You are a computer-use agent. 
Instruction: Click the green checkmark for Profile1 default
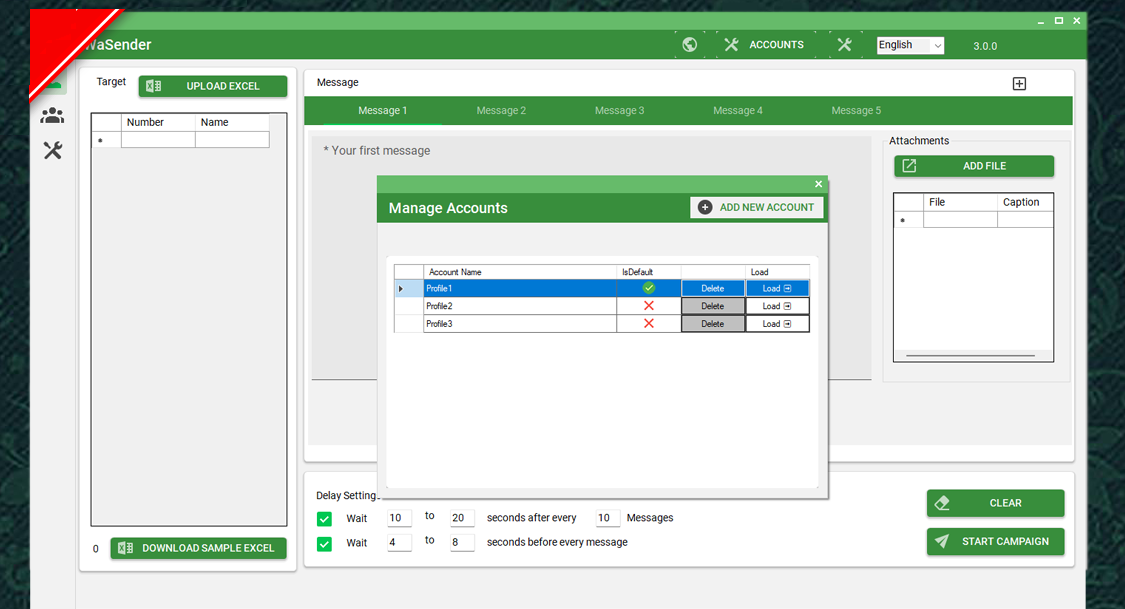tap(648, 288)
